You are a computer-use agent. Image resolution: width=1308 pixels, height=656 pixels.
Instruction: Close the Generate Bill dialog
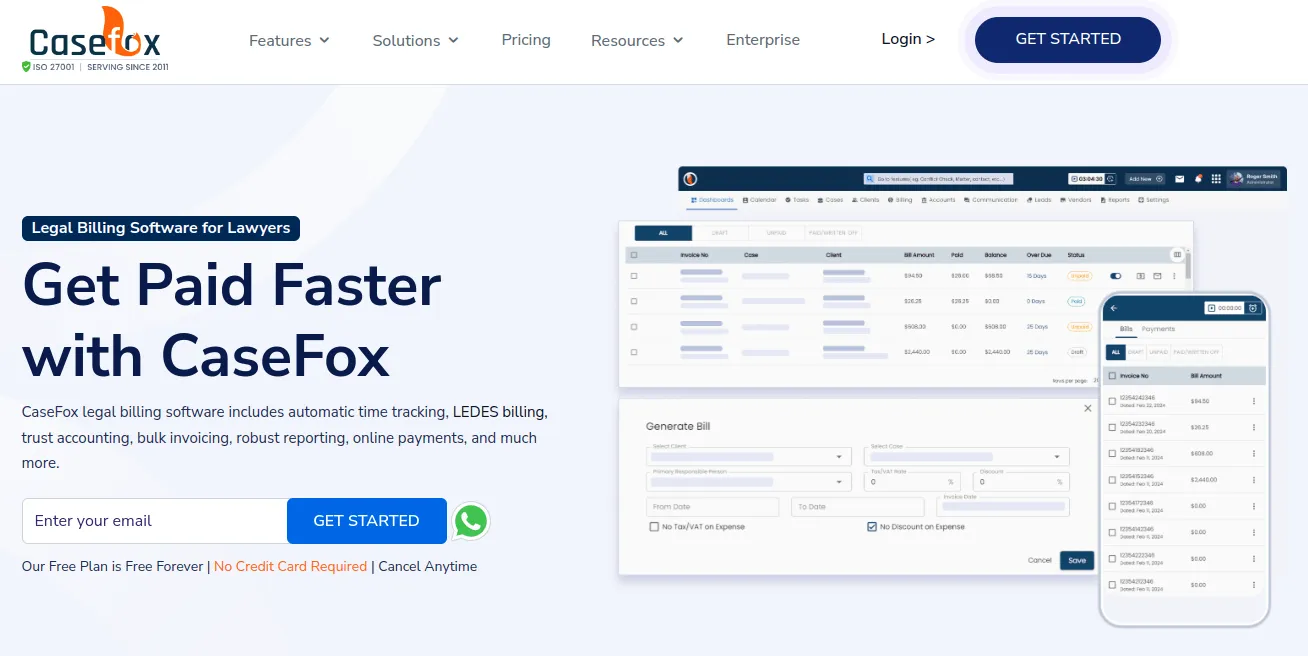point(1088,408)
